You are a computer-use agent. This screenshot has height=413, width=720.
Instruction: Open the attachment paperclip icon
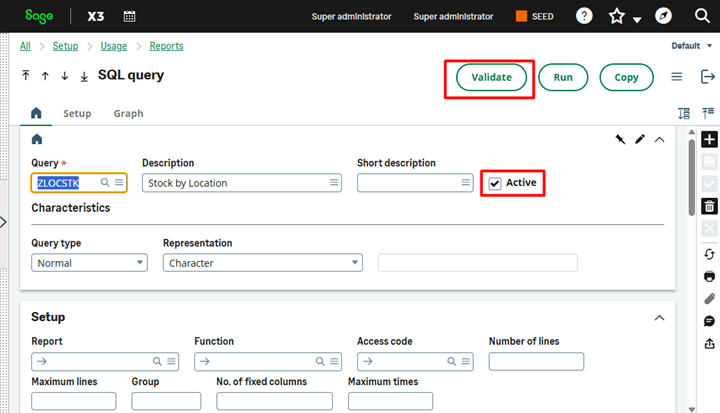(709, 299)
